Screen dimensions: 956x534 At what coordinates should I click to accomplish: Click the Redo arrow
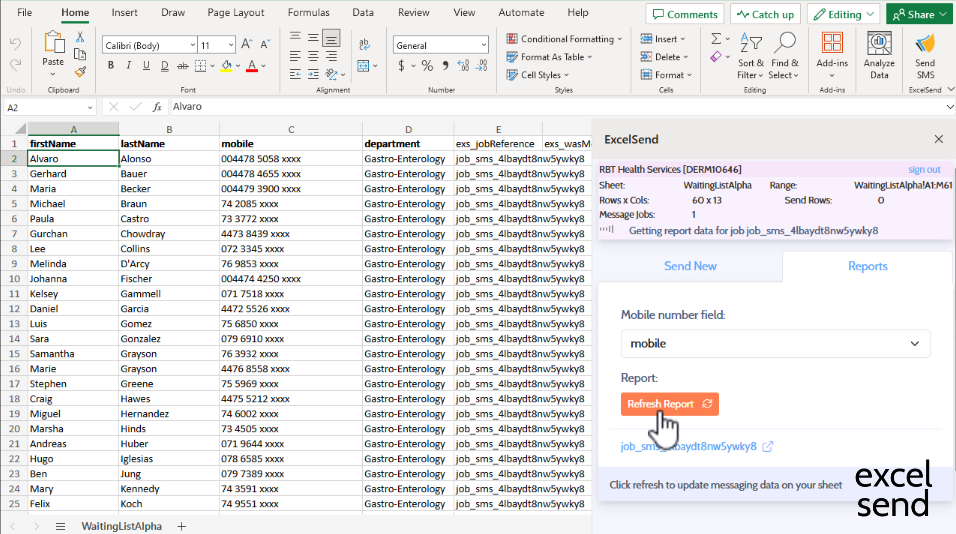click(15, 63)
